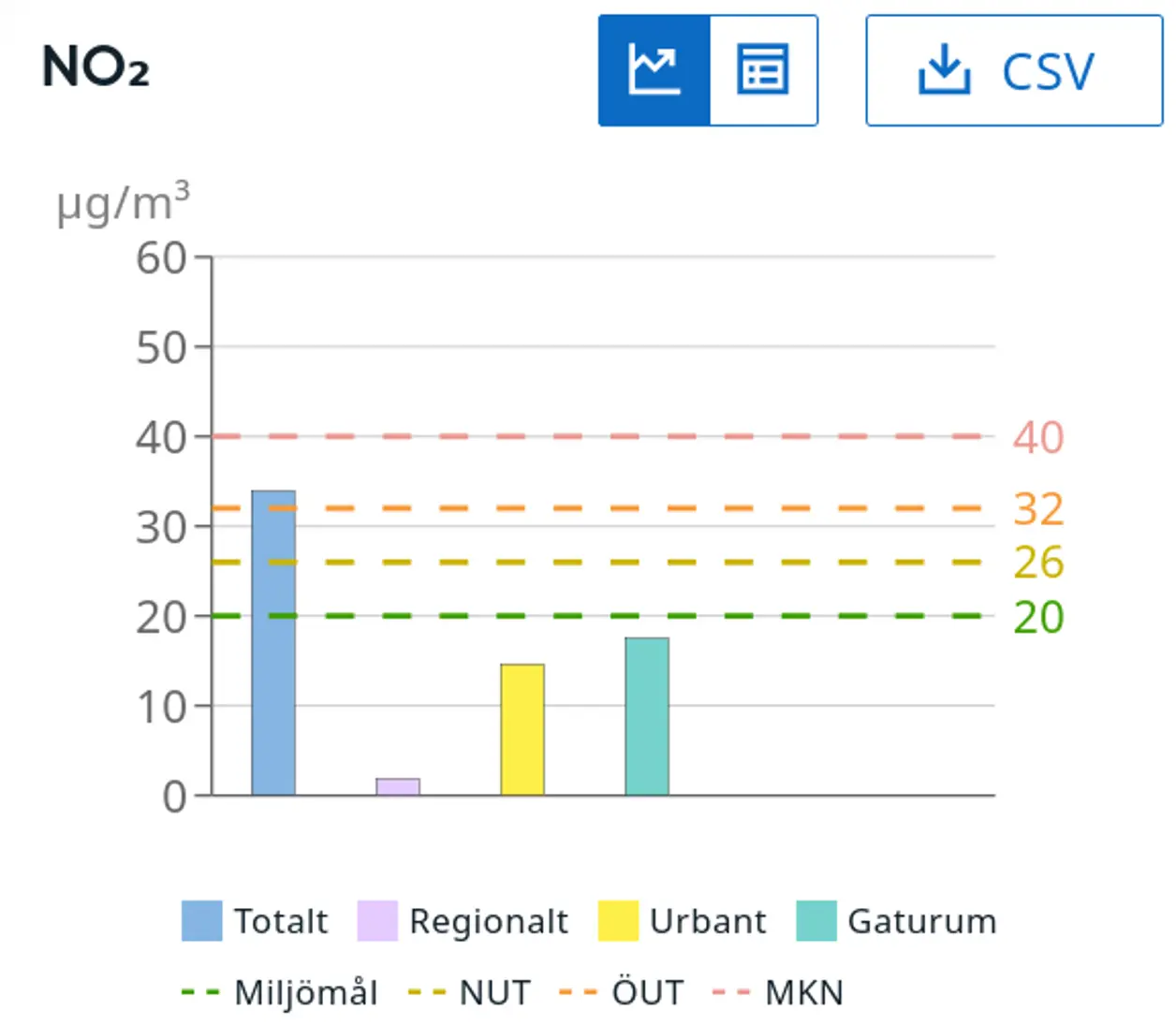1176x1025 pixels.
Task: Switch to the table view icon
Action: point(763,70)
